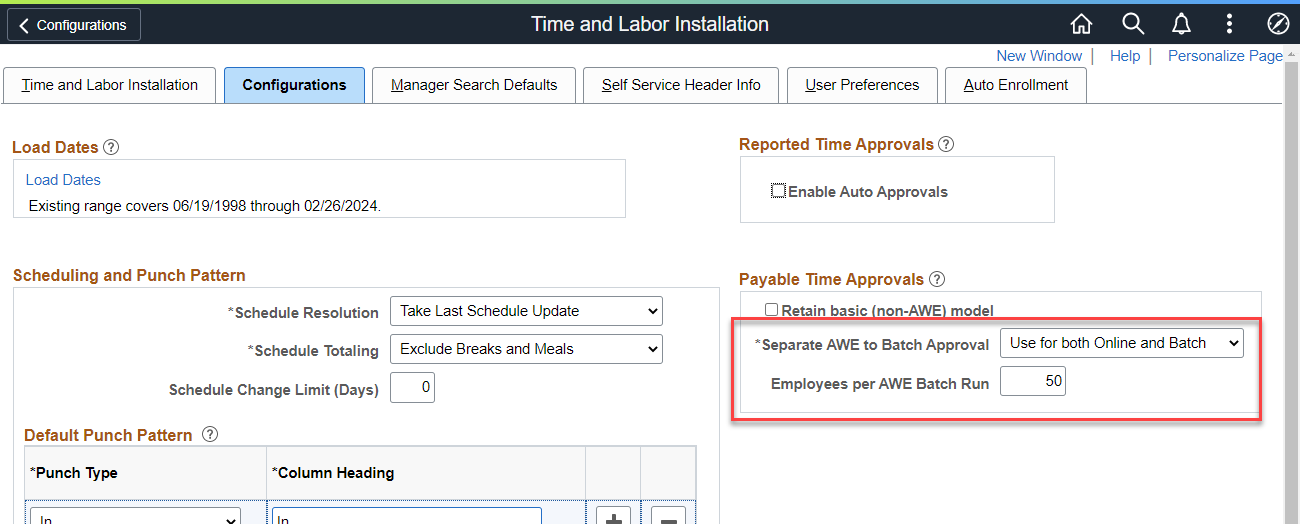Open the Actions three-dot menu

(x=1229, y=24)
